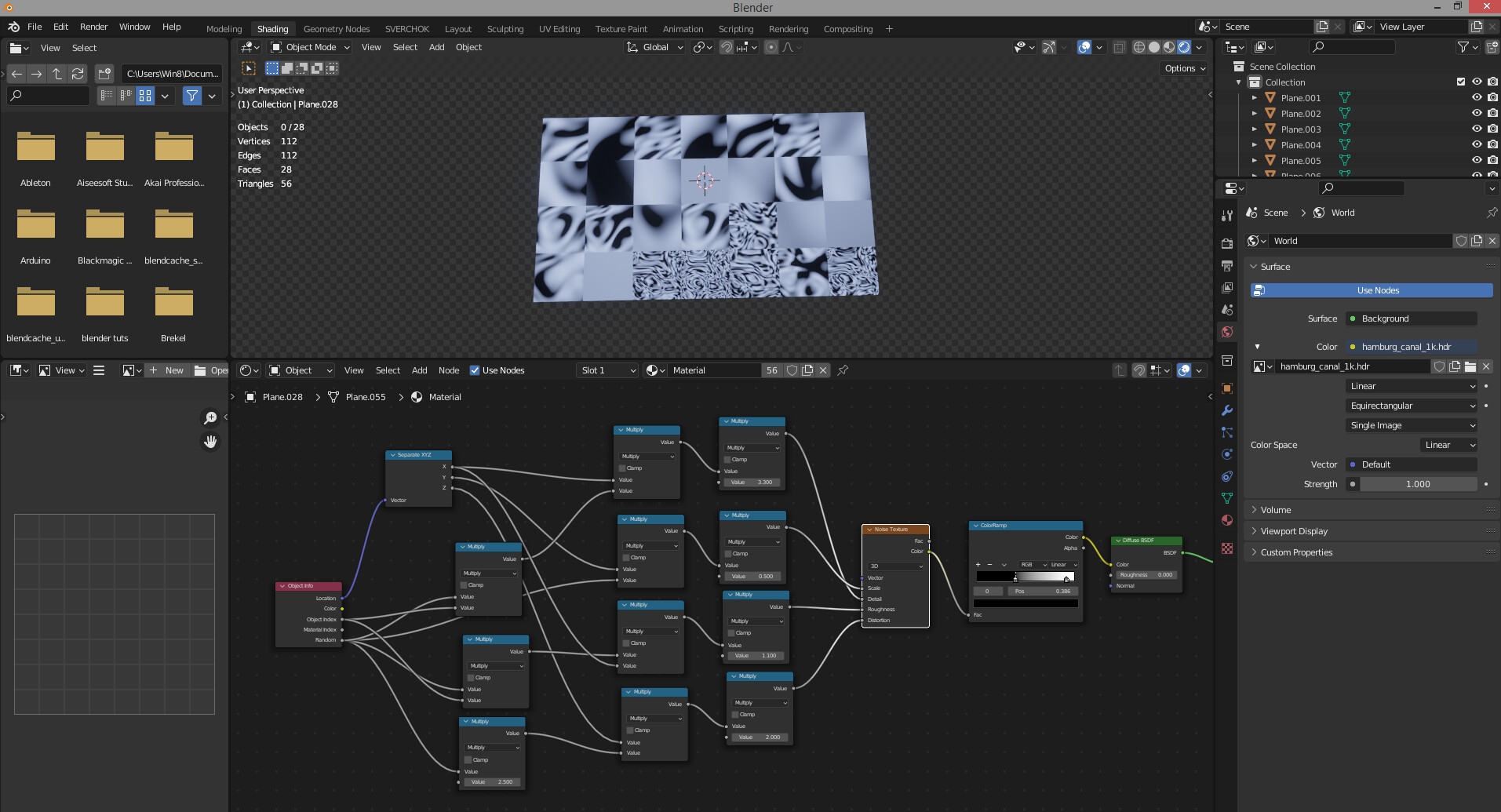Open the Material properties tab
Screen dimensions: 1501x812
click(1227, 520)
